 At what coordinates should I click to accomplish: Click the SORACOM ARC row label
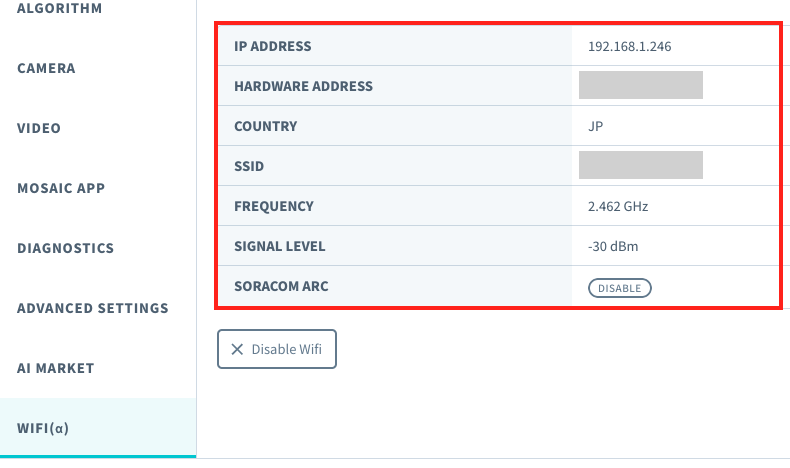point(281,286)
